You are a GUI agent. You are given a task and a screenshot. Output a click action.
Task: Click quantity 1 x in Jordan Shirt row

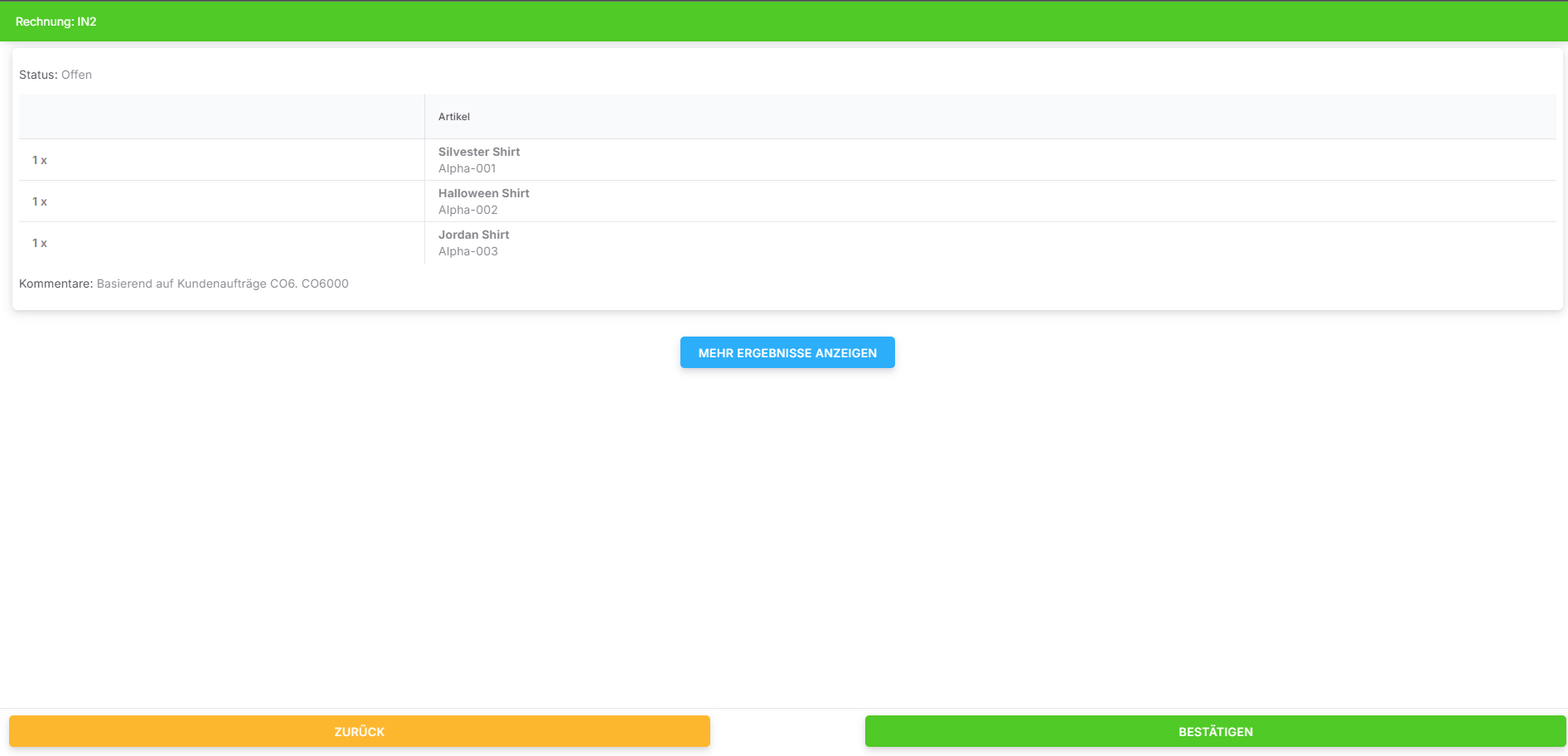pos(40,243)
